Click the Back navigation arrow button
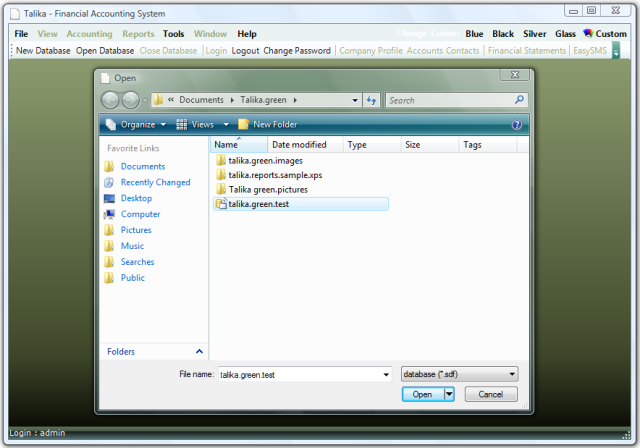This screenshot has height=448, width=640. [111, 100]
